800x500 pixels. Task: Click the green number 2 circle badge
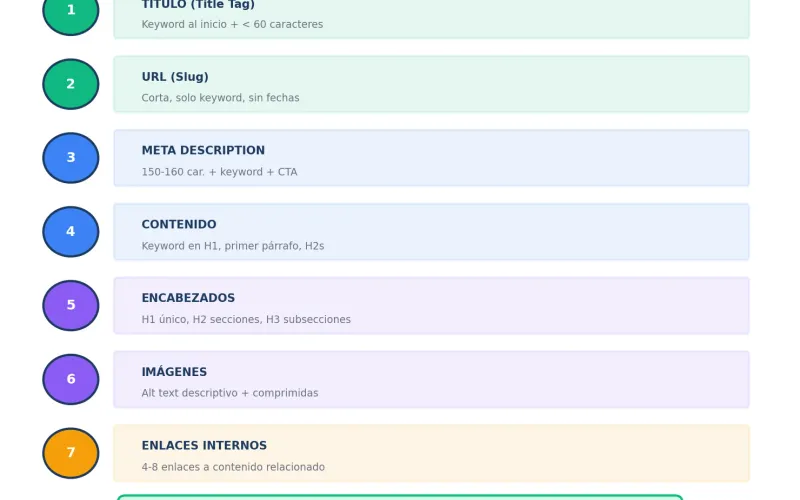click(x=71, y=84)
